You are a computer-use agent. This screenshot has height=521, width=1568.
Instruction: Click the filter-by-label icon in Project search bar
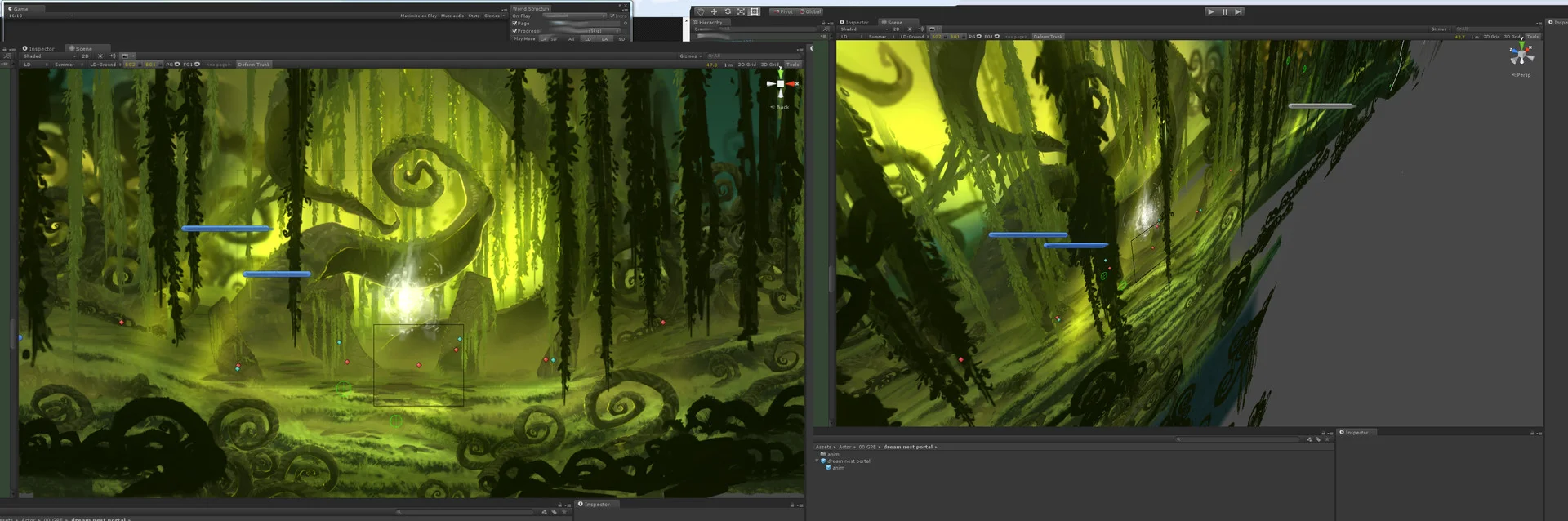pyautogui.click(x=1318, y=439)
